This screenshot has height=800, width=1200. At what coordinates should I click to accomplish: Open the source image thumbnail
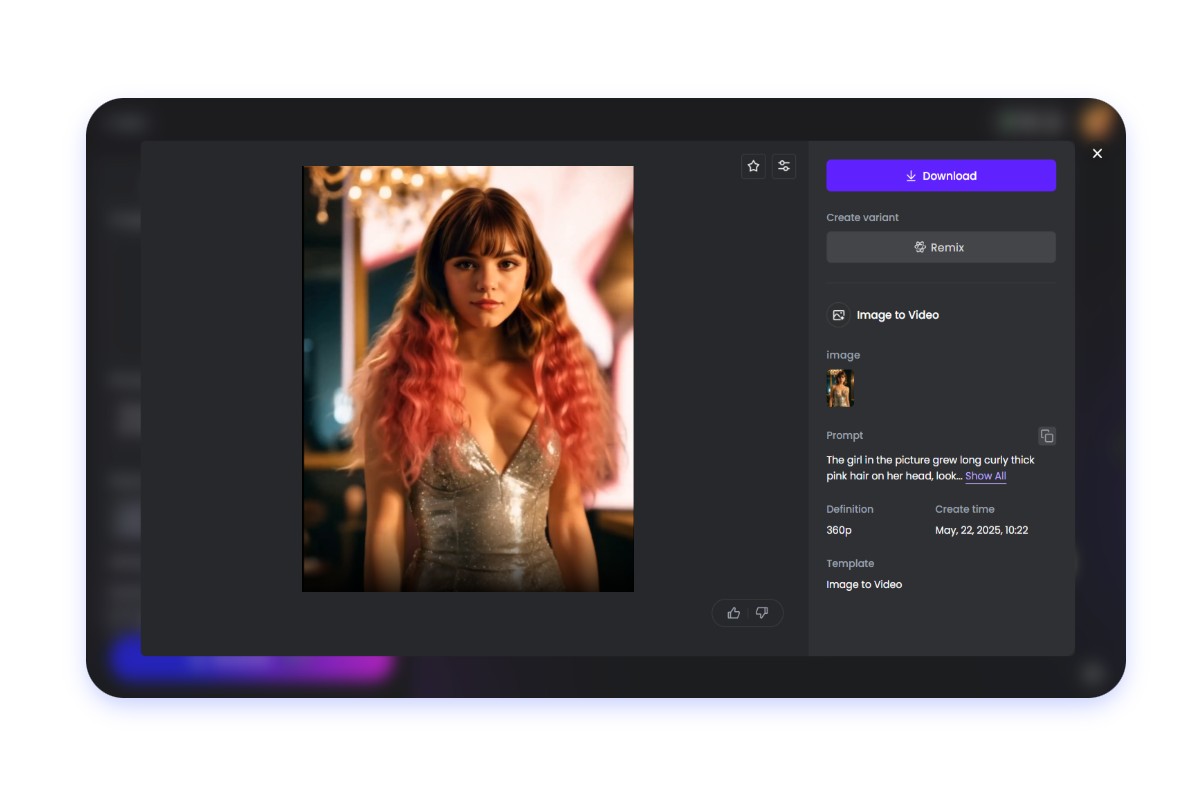[x=840, y=388]
